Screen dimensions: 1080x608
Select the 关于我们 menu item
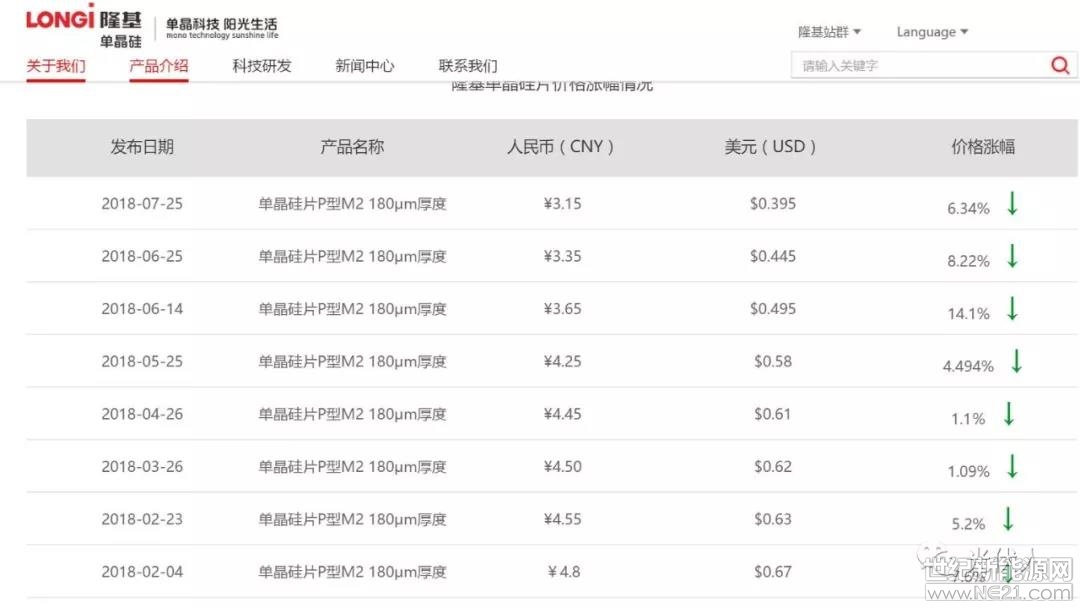pos(55,65)
